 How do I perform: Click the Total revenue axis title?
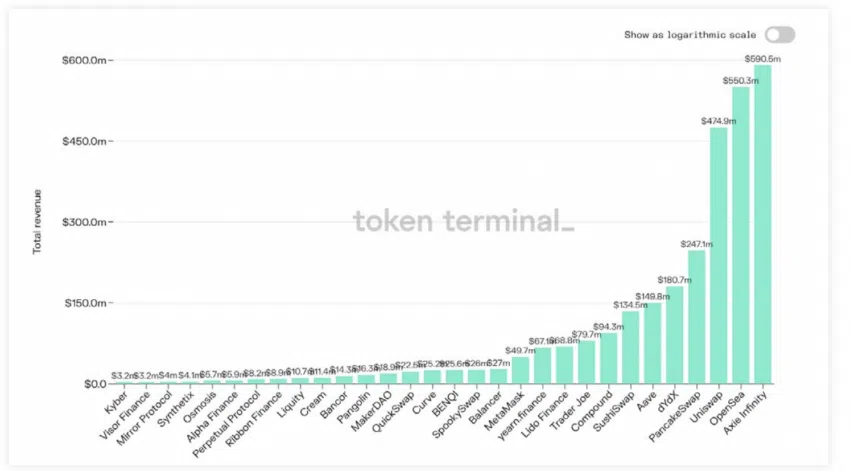(x=37, y=222)
